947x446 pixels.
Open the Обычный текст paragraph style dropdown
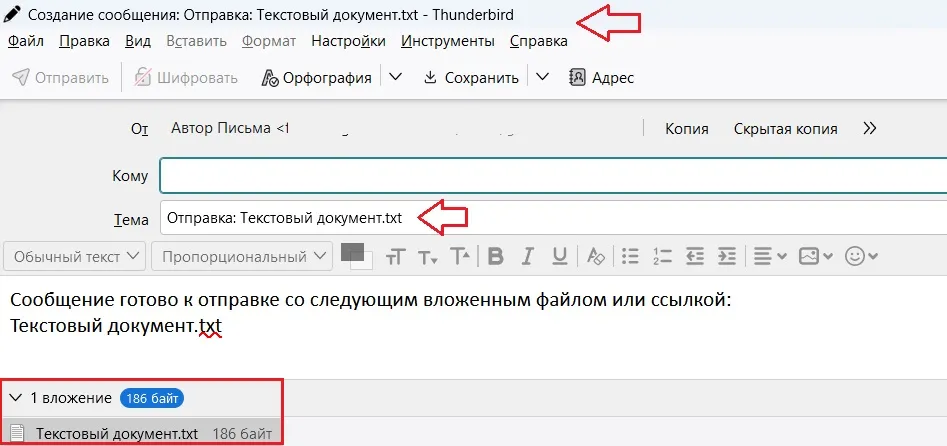click(75, 256)
